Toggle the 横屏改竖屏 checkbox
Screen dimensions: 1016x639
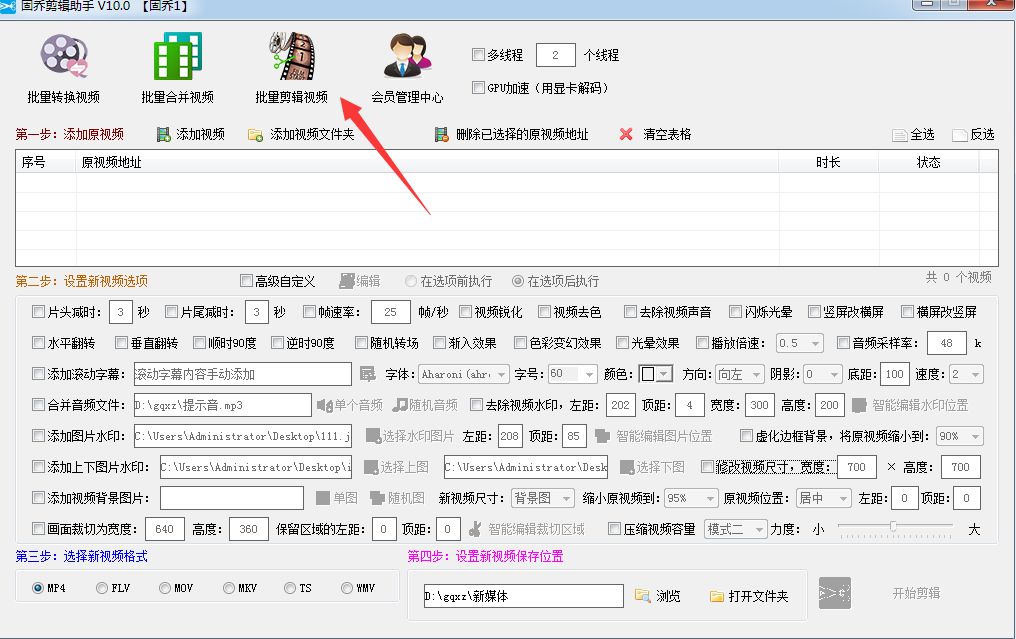[x=907, y=312]
